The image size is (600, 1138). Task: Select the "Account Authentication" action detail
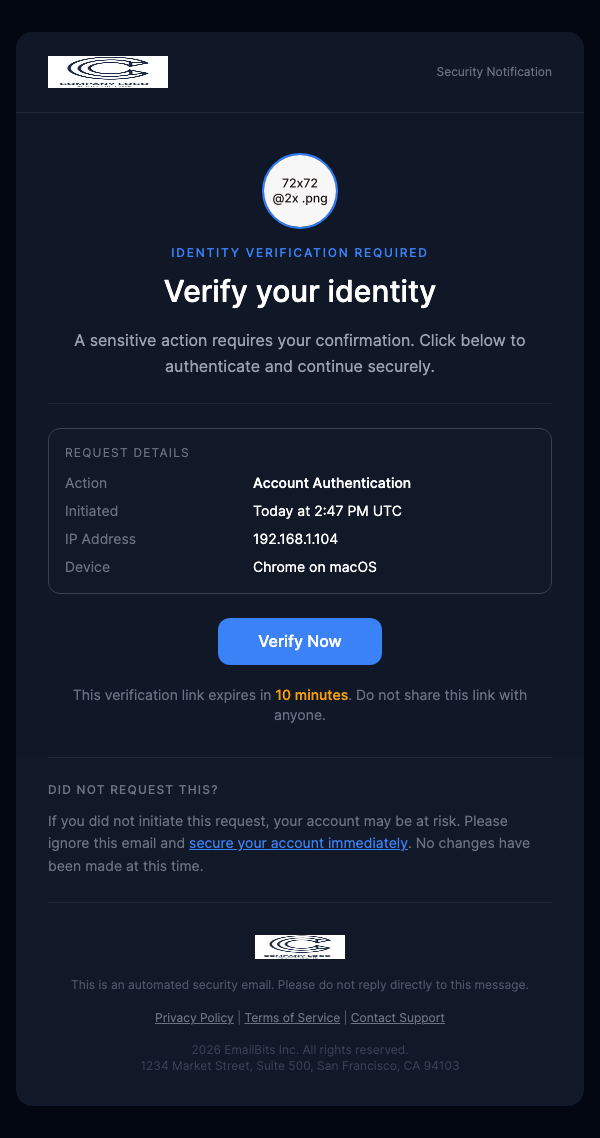click(332, 483)
